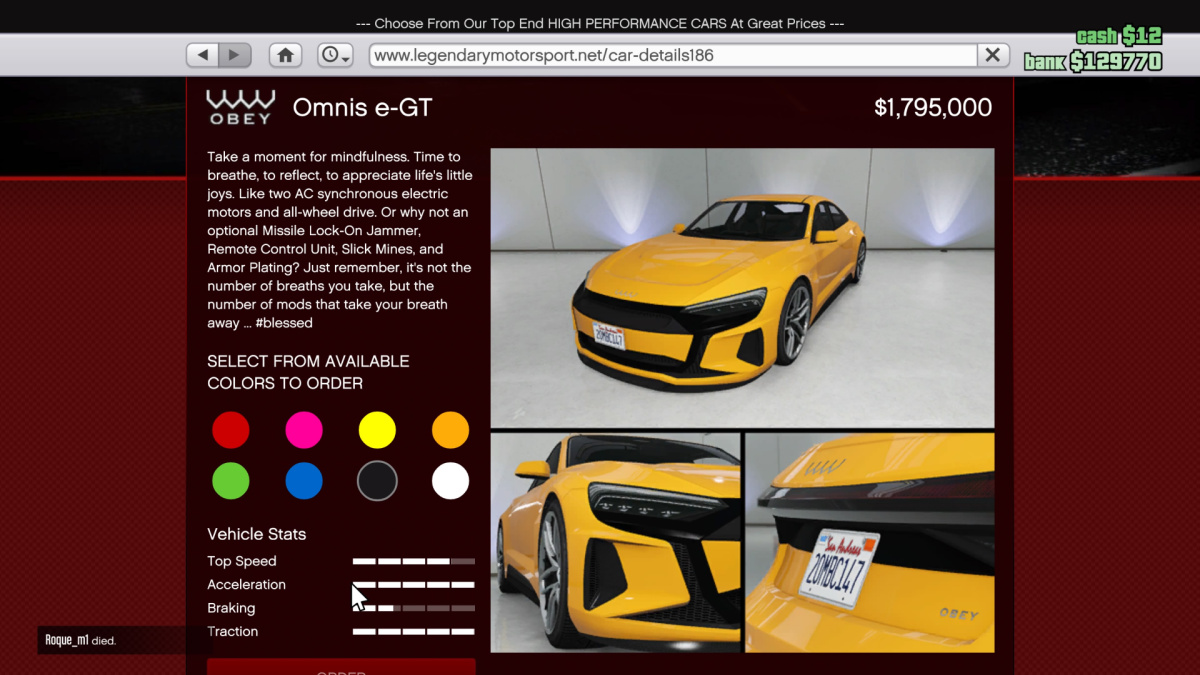Click the $1,795,000 price text
1200x675 pixels.
tap(932, 108)
